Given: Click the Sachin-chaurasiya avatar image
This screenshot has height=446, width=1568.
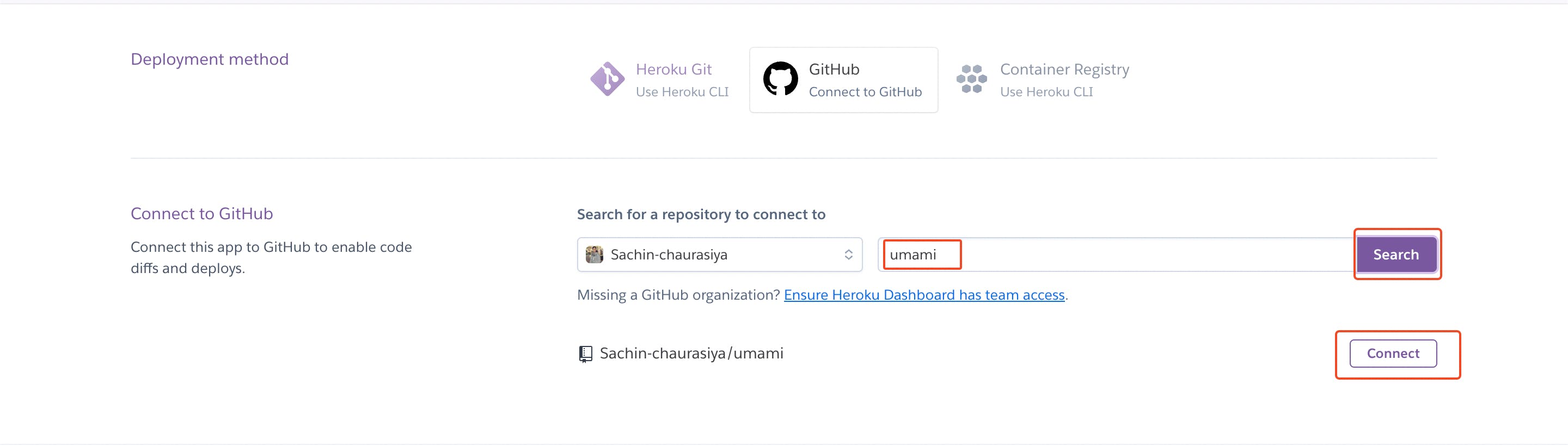Looking at the screenshot, I should pos(594,255).
